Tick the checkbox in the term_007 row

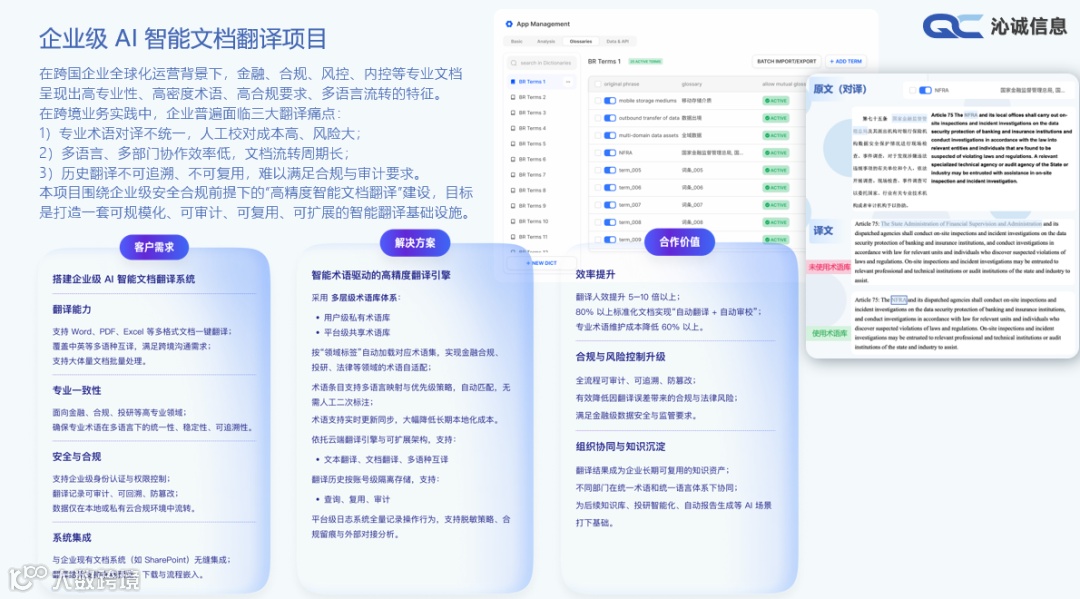pos(597,204)
